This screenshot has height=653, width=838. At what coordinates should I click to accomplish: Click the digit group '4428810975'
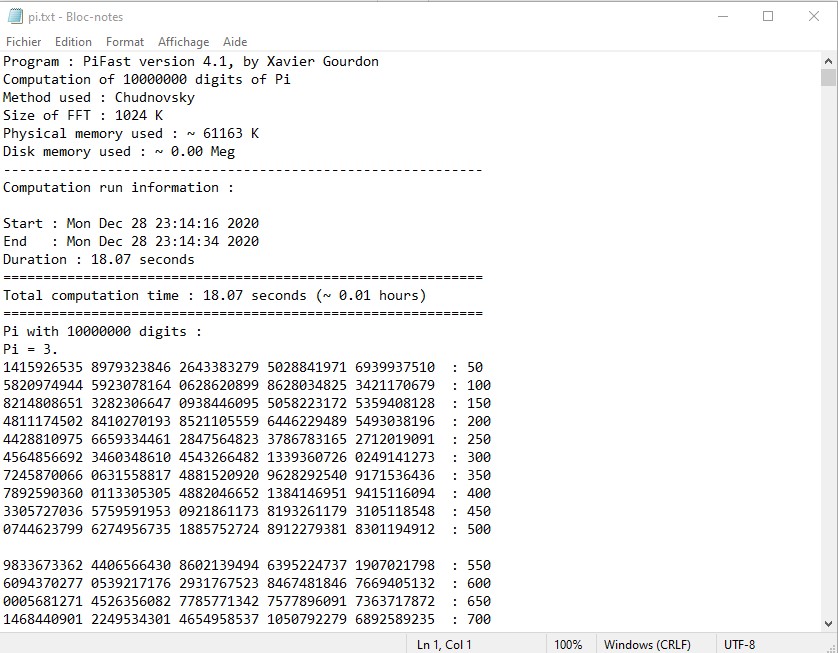43,439
